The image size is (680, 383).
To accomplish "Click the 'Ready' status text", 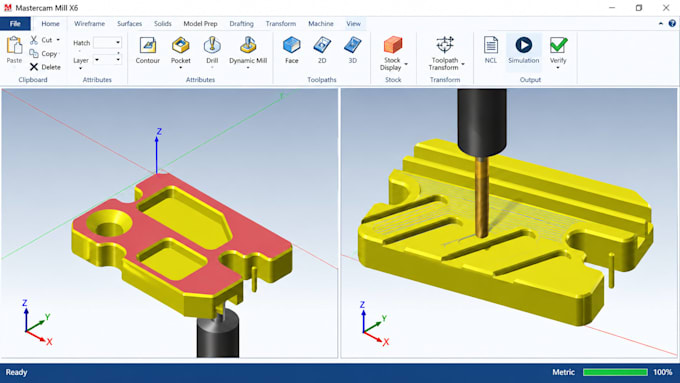I will (x=16, y=372).
